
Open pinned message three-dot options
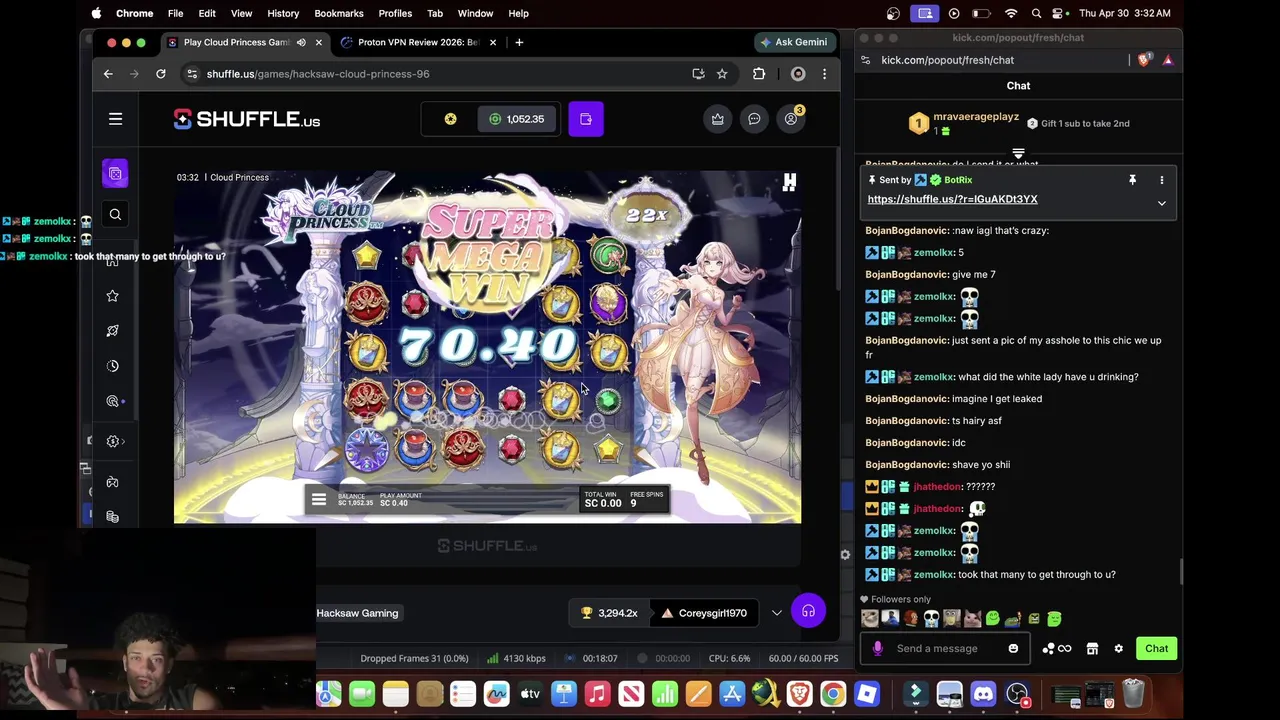point(1162,180)
